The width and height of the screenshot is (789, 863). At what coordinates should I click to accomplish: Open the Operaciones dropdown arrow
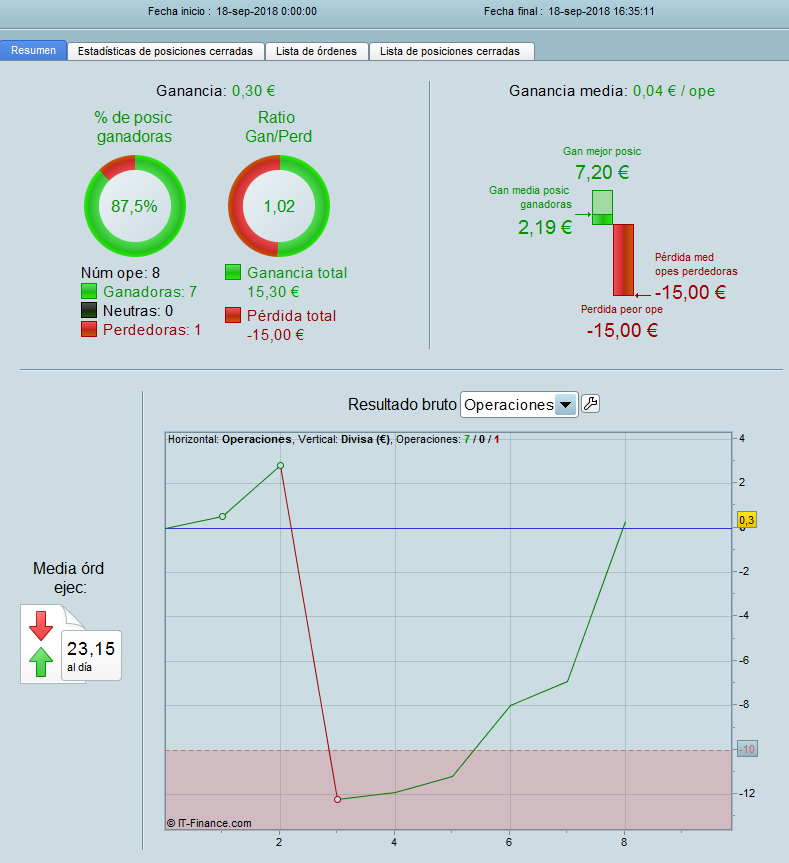565,405
